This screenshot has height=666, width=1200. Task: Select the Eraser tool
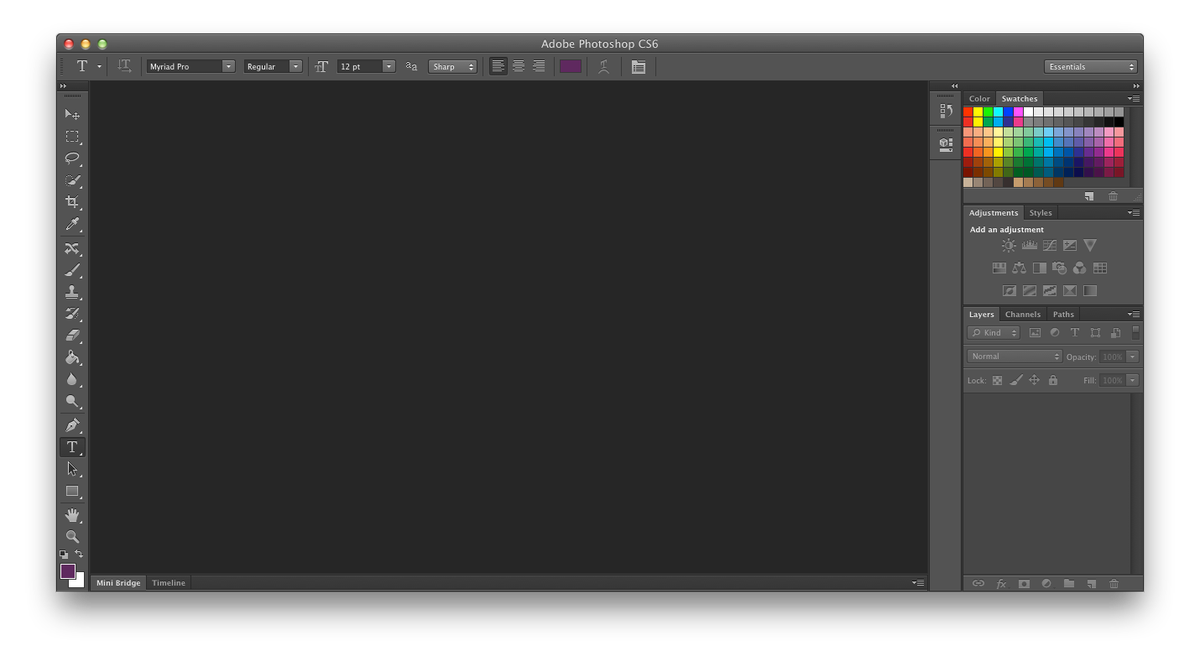[72, 336]
